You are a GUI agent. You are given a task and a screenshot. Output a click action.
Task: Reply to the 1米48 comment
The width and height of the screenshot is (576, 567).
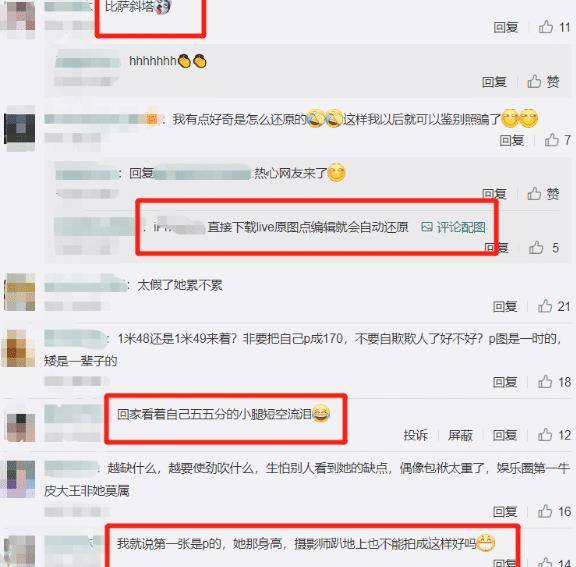505,382
